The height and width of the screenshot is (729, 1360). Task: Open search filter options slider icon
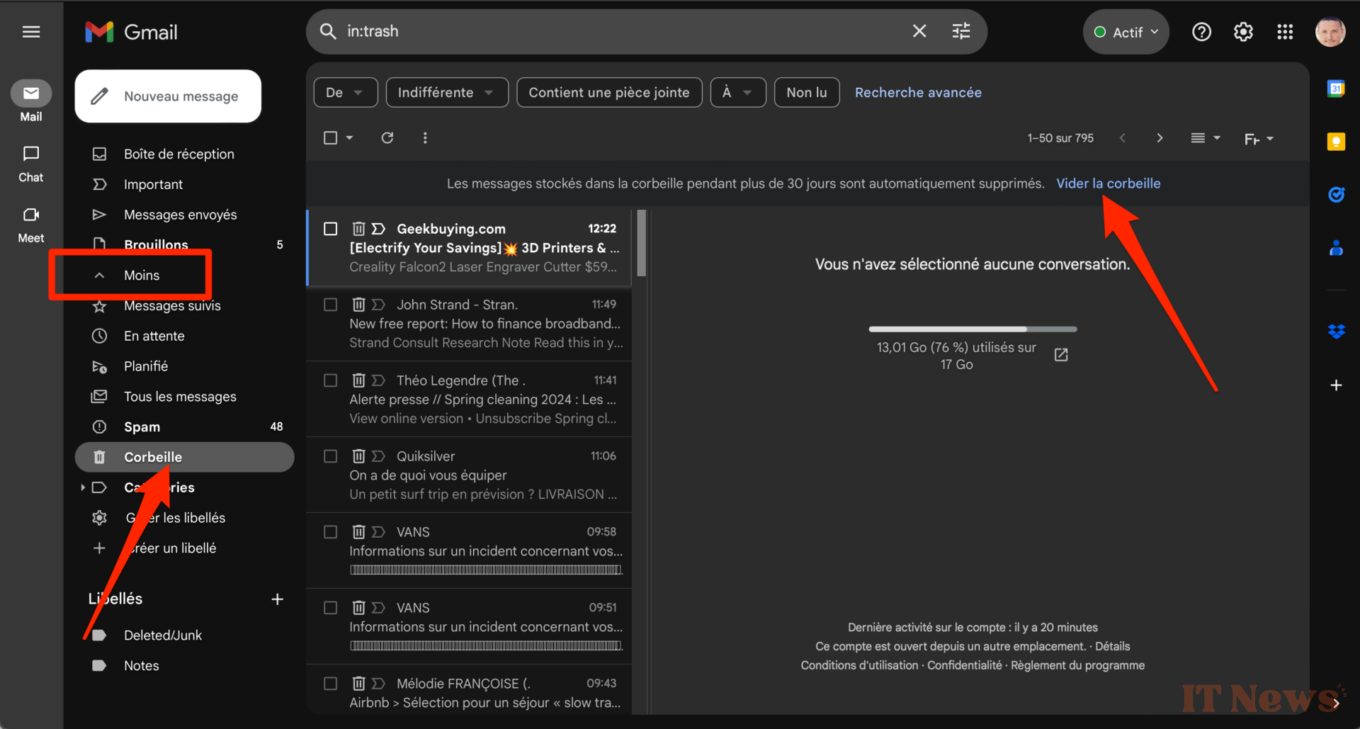(x=961, y=31)
